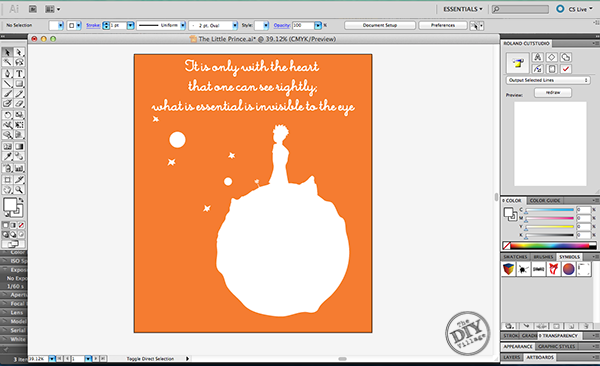
Task: Switch to the Transparency tab
Action: click(x=559, y=335)
